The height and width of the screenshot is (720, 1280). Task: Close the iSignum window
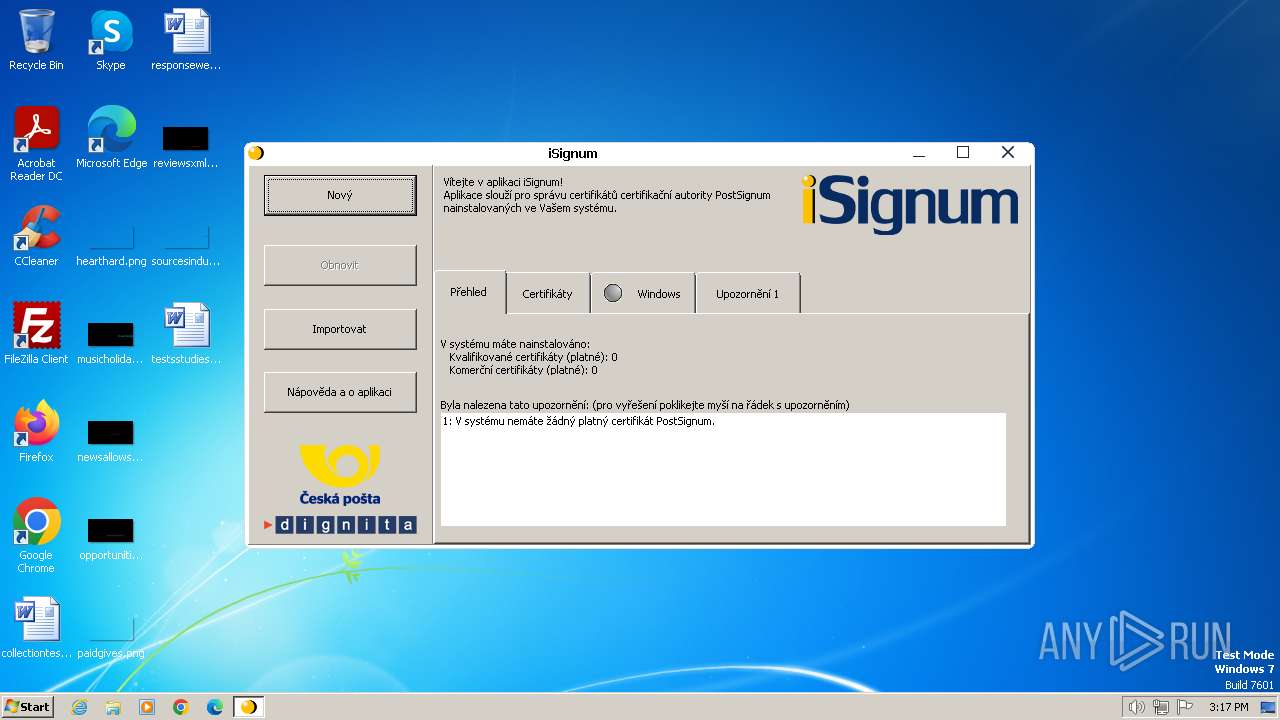click(x=1008, y=153)
